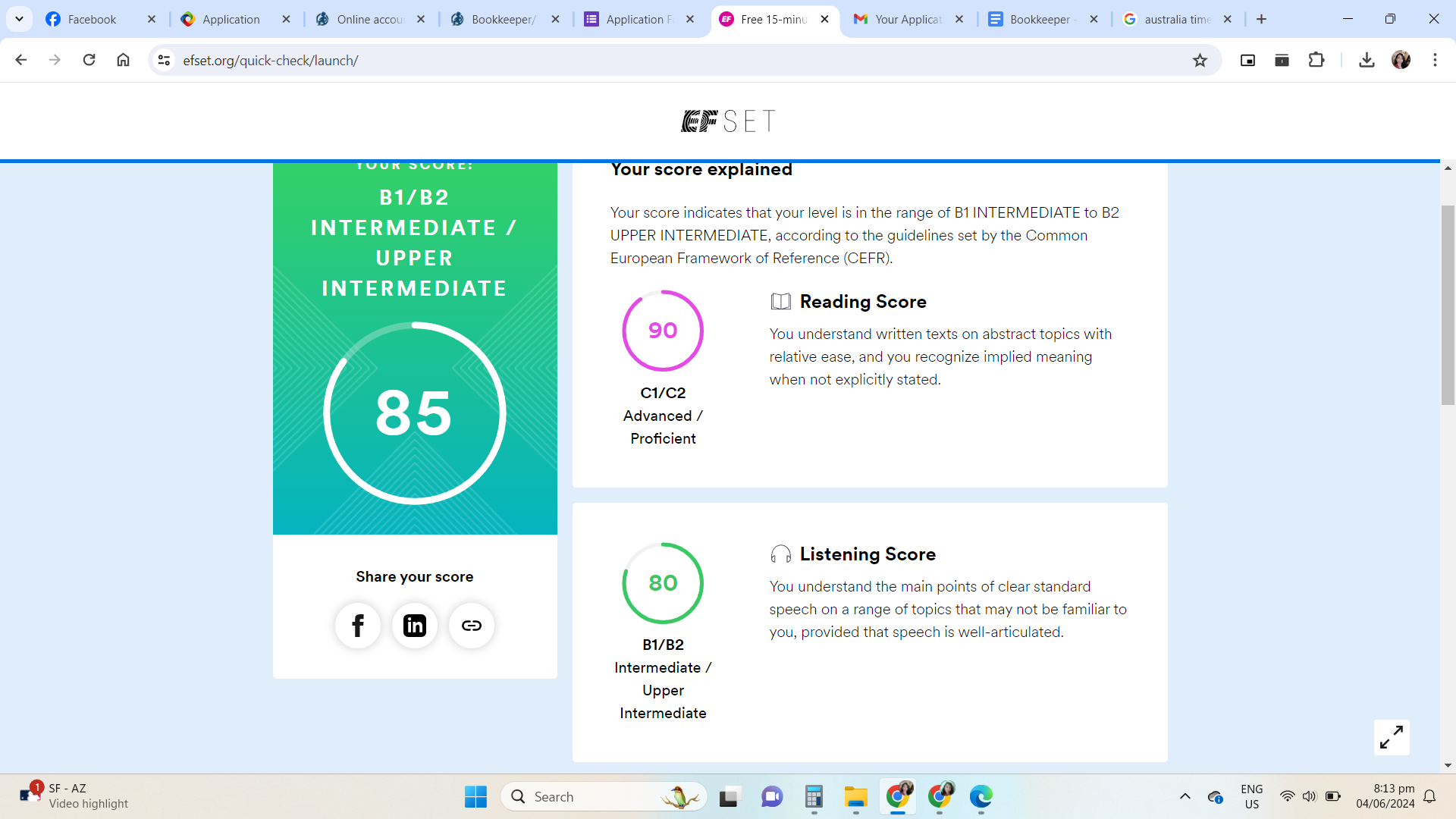
Task: Open Chrome downloads icon
Action: [x=1367, y=60]
